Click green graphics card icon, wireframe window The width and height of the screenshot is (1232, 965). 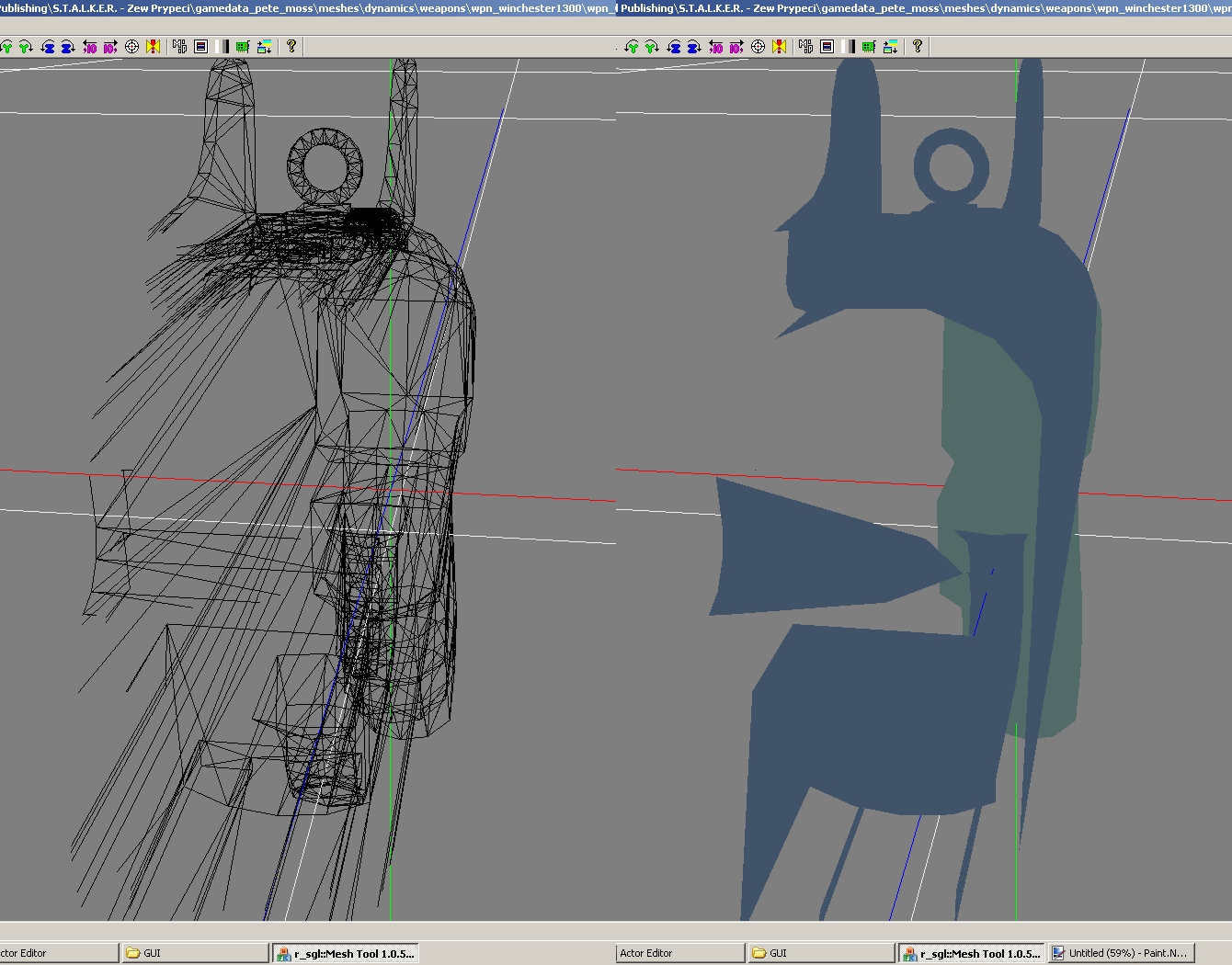point(243,47)
